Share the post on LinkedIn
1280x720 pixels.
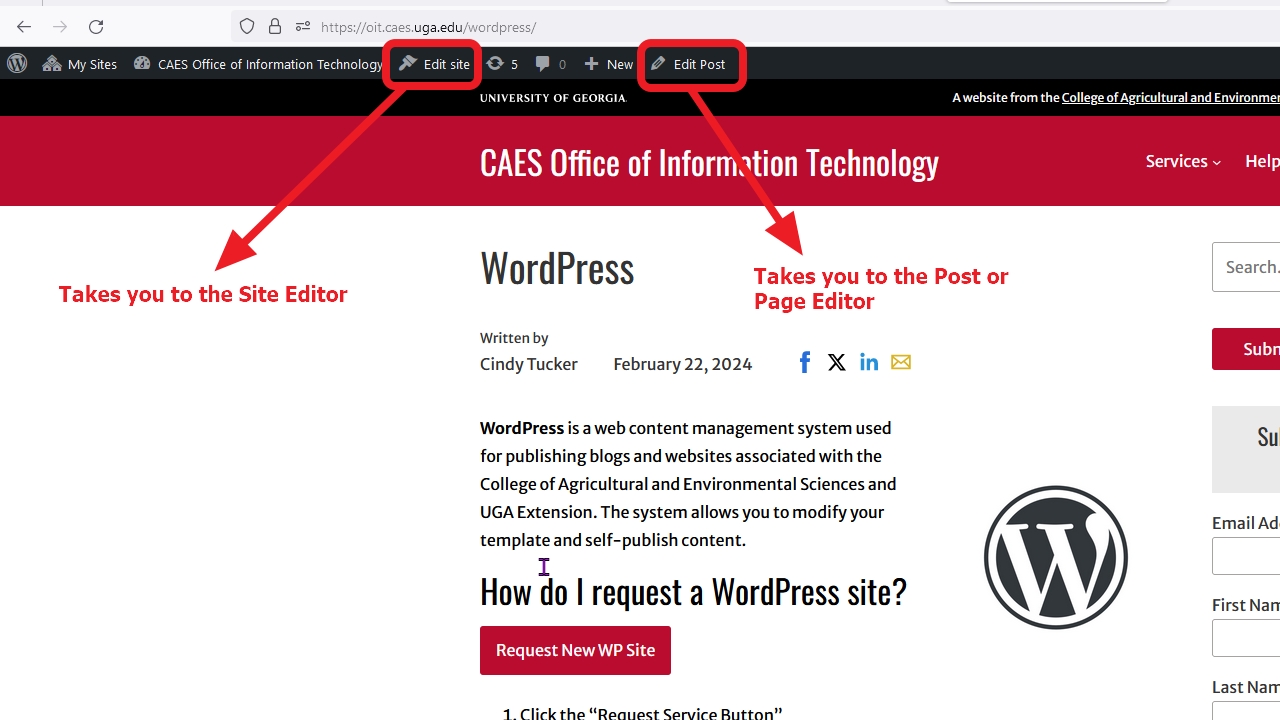point(869,362)
